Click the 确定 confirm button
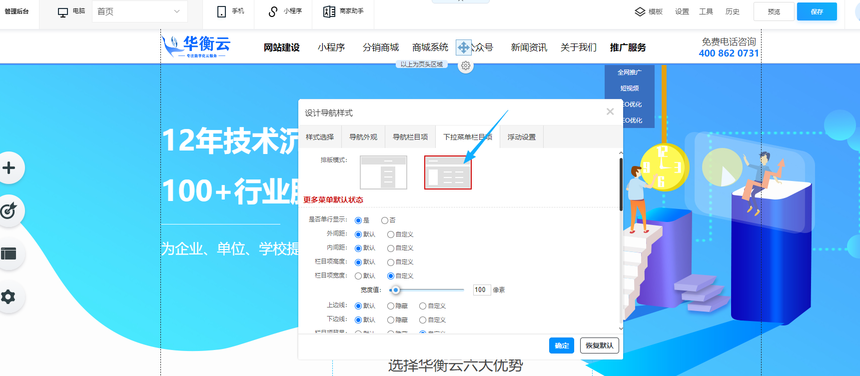The height and width of the screenshot is (376, 860). coord(562,346)
